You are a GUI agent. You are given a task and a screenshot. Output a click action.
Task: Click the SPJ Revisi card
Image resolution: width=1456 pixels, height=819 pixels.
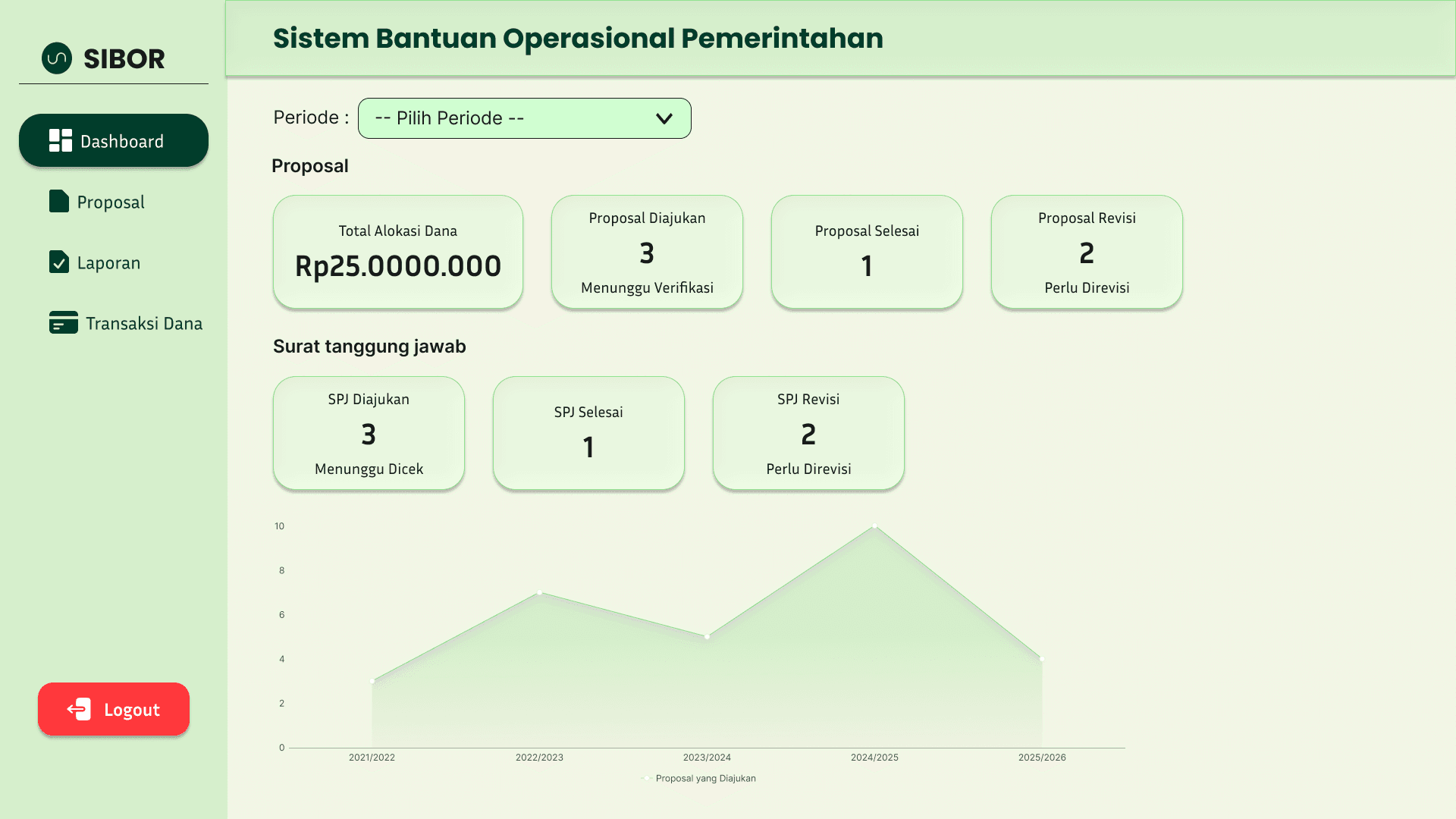point(808,433)
